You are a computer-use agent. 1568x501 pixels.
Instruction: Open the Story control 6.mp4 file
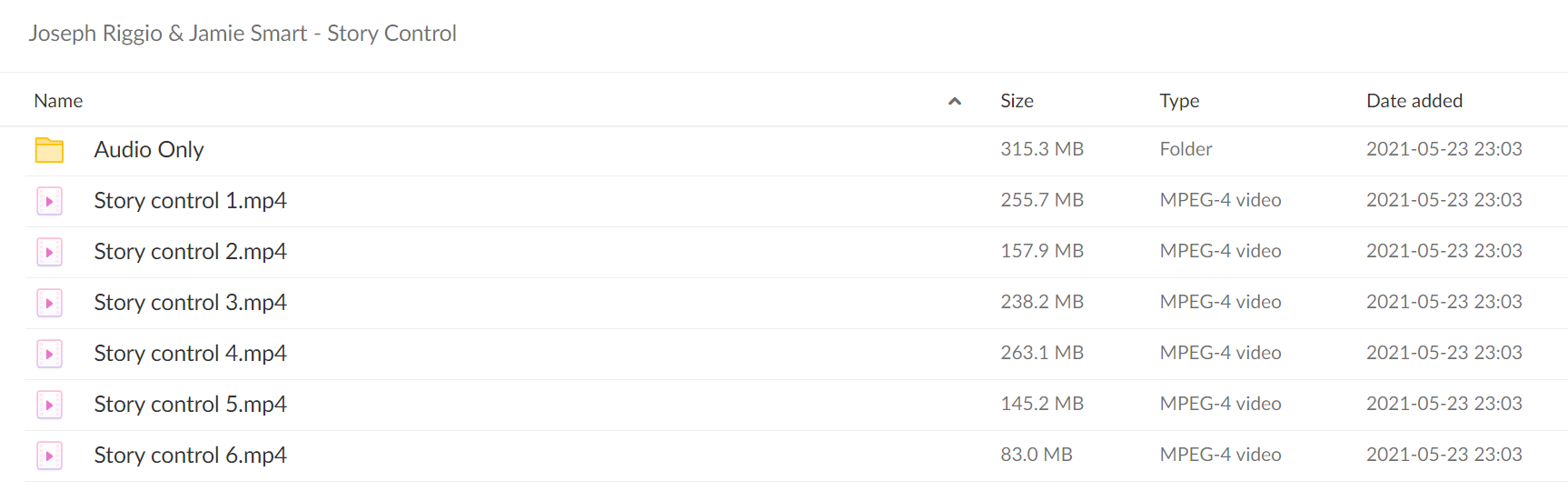click(x=191, y=456)
